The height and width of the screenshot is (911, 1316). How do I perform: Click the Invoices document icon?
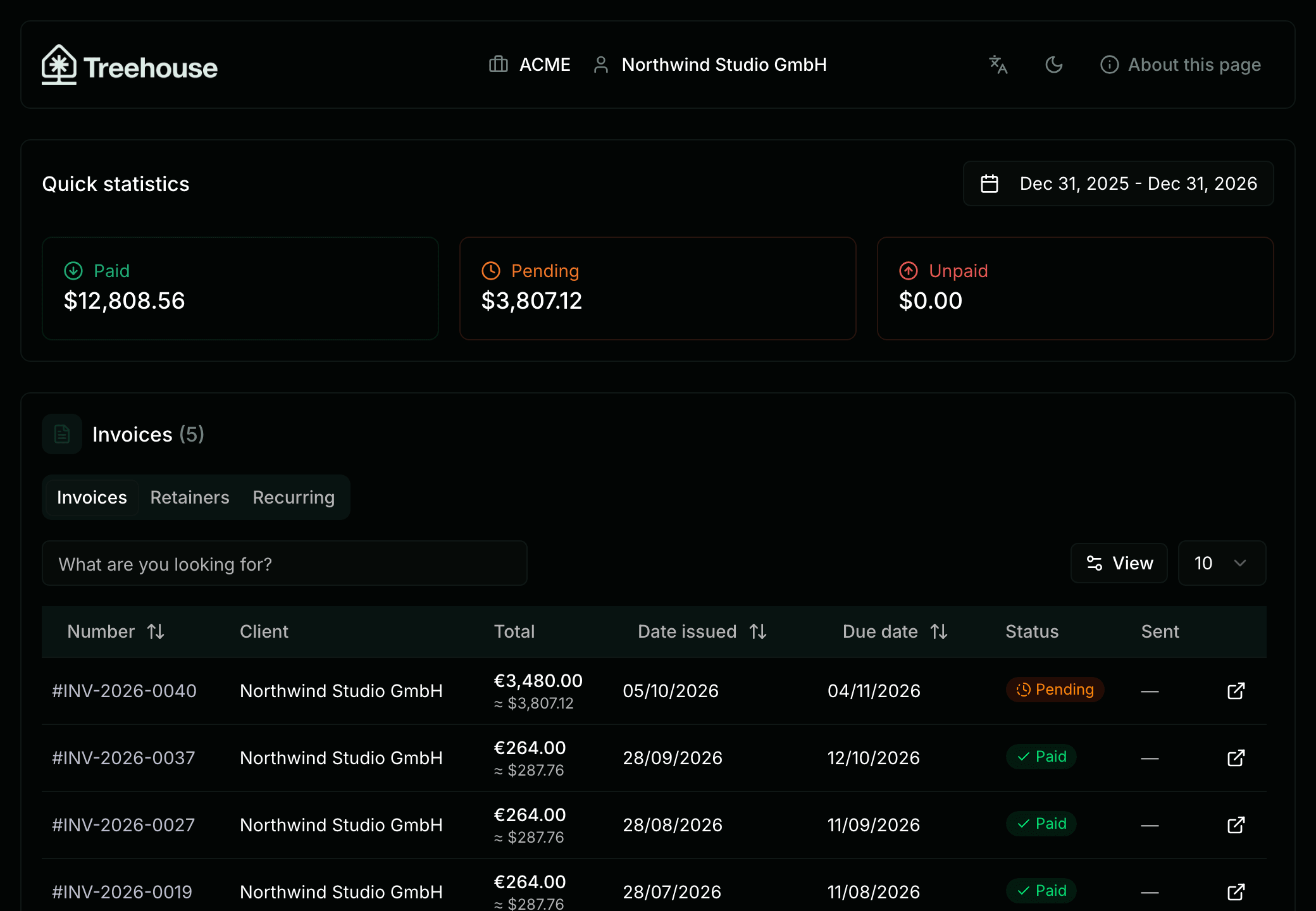pyautogui.click(x=62, y=434)
